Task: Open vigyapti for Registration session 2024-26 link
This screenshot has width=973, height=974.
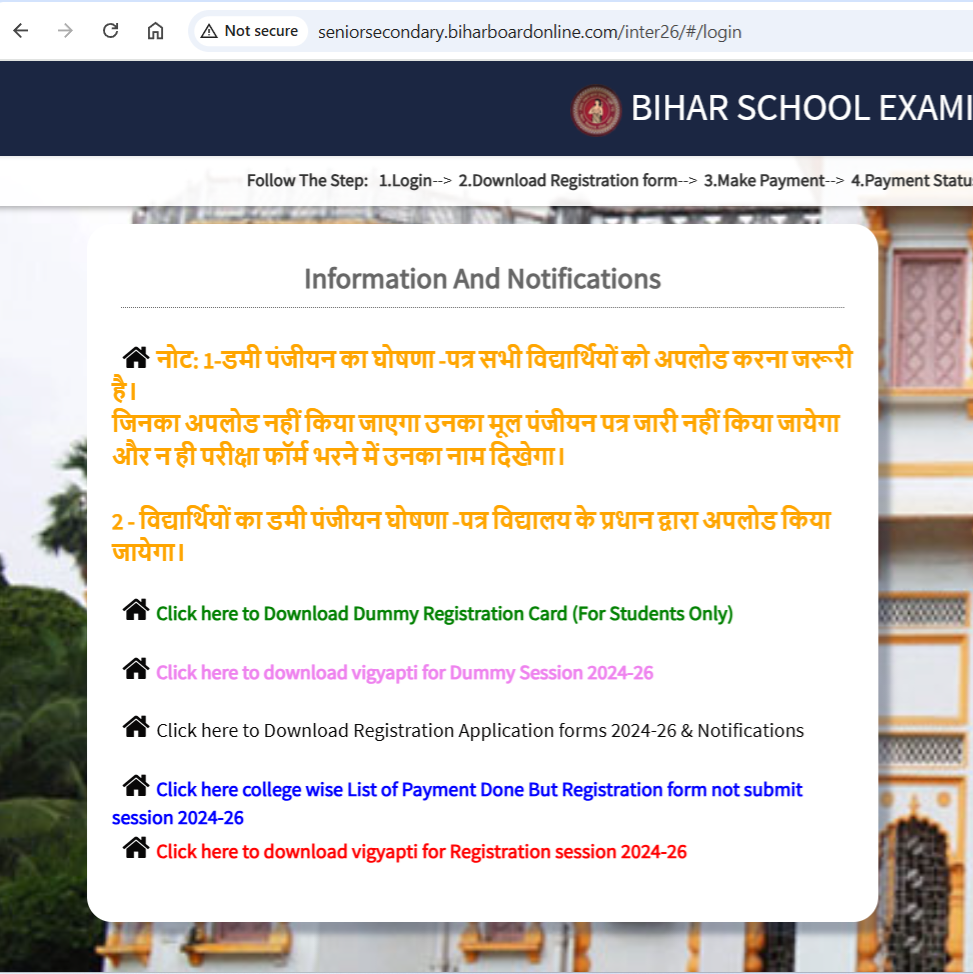Action: (x=421, y=852)
